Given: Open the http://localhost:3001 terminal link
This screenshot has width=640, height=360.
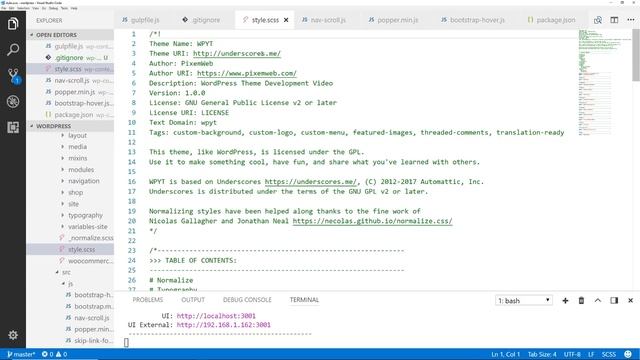Looking at the screenshot, I should [x=216, y=316].
